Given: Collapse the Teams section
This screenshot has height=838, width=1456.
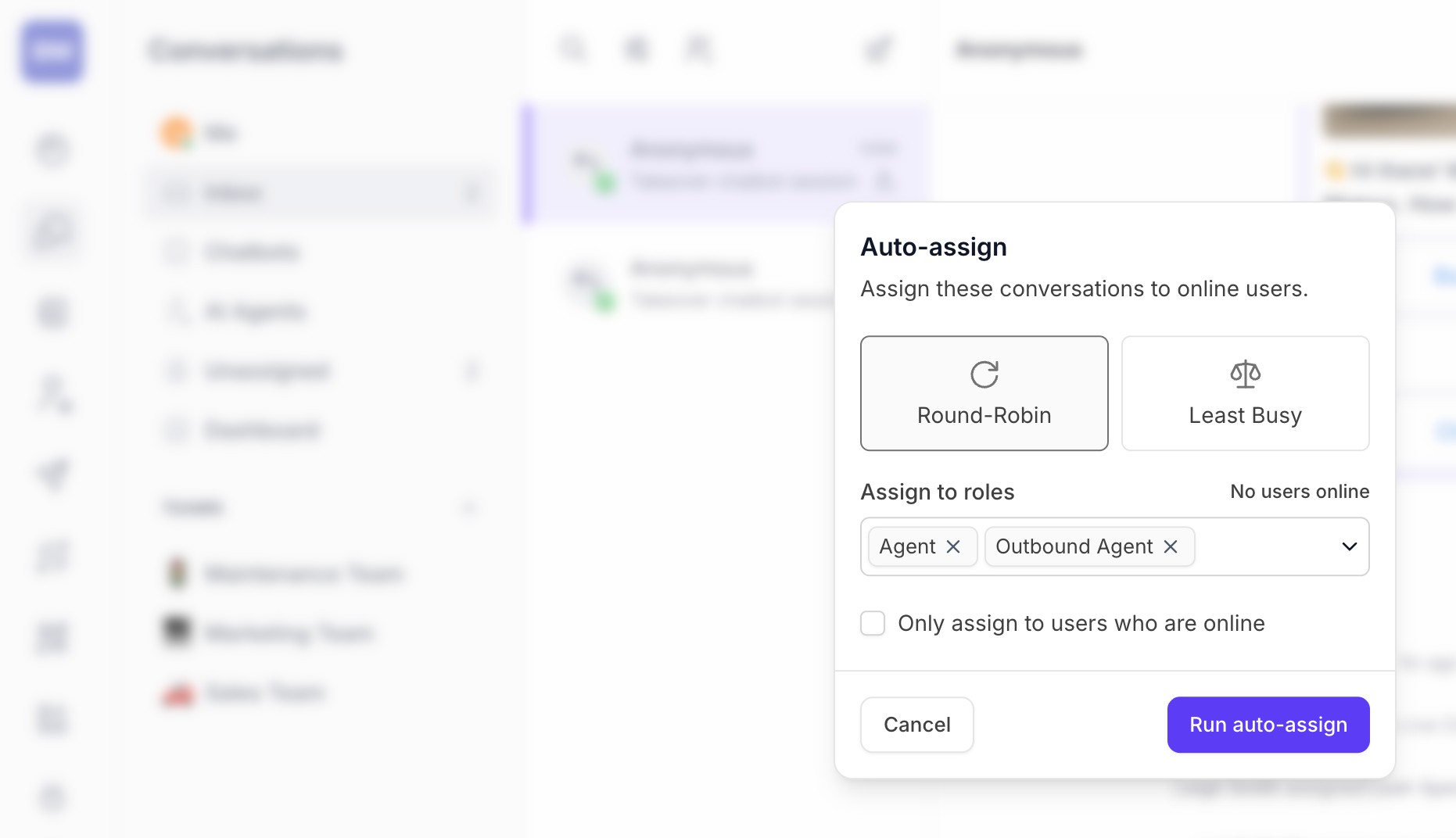Looking at the screenshot, I should click(x=469, y=507).
